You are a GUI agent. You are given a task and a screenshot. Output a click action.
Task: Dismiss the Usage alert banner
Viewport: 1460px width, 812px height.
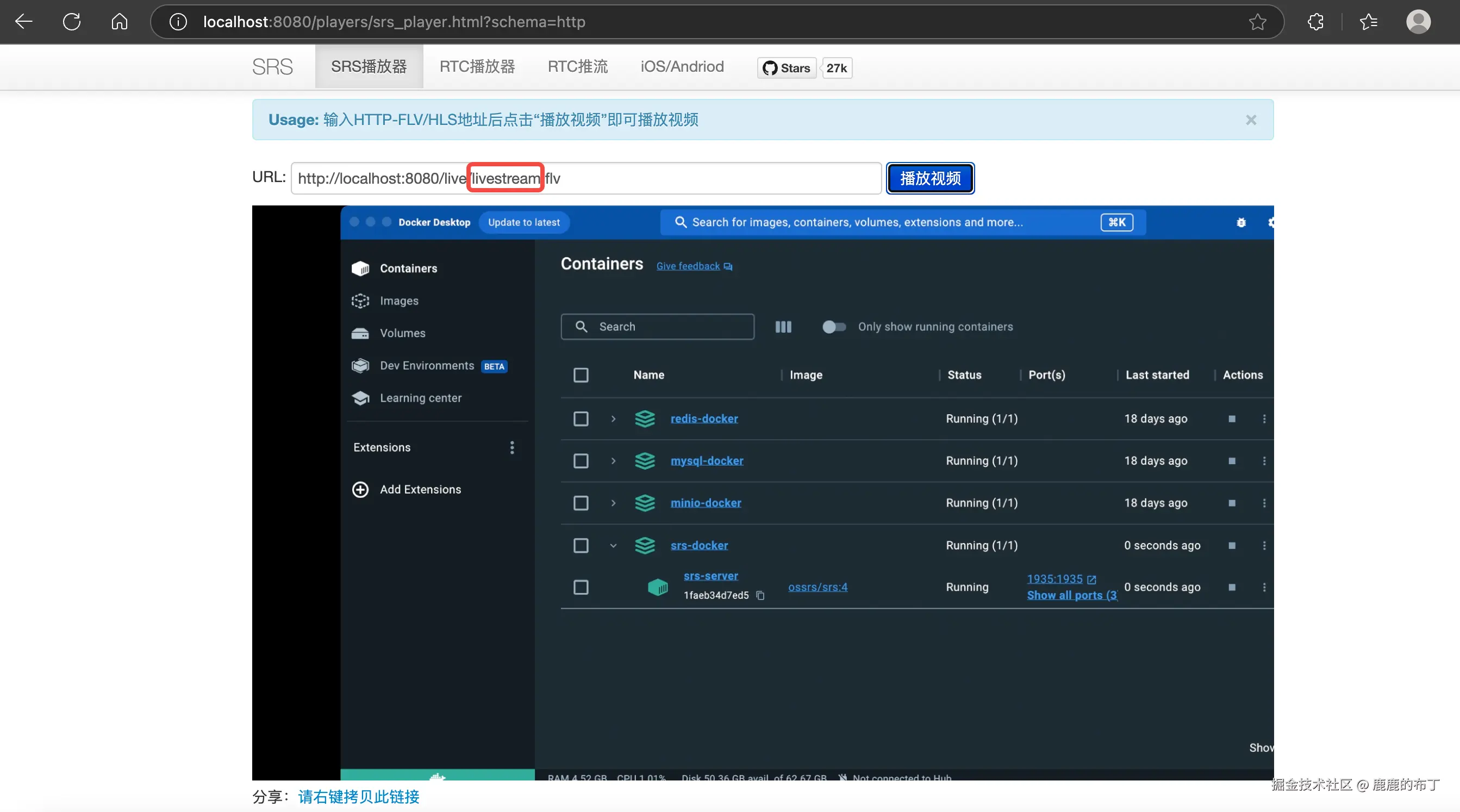tap(1251, 120)
